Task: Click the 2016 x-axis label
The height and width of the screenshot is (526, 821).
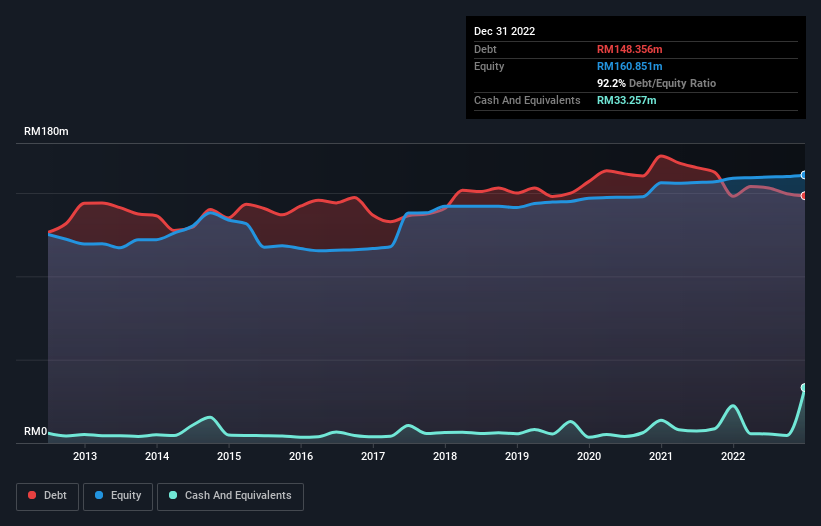Action: tap(301, 456)
